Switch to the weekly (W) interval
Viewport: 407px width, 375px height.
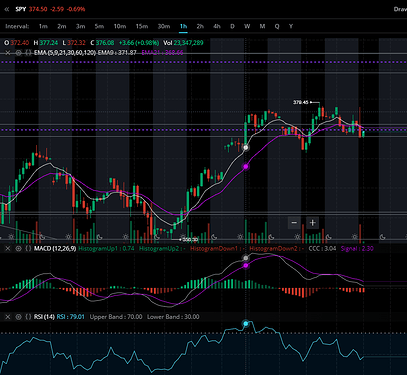[247, 26]
